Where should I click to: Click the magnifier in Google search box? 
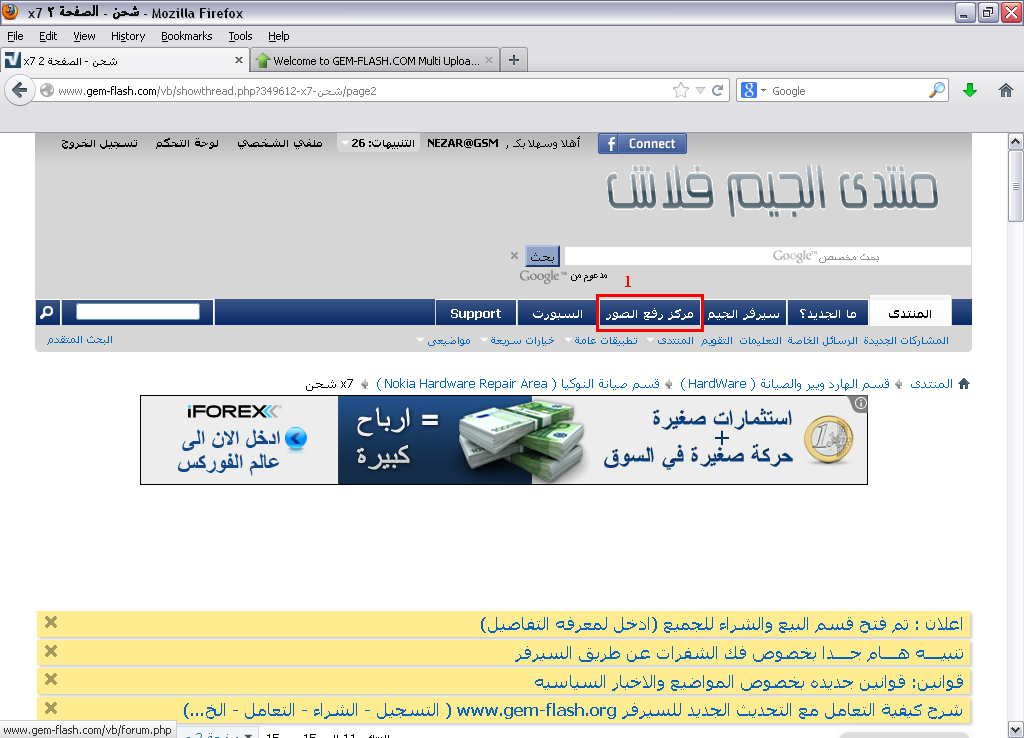[936, 90]
